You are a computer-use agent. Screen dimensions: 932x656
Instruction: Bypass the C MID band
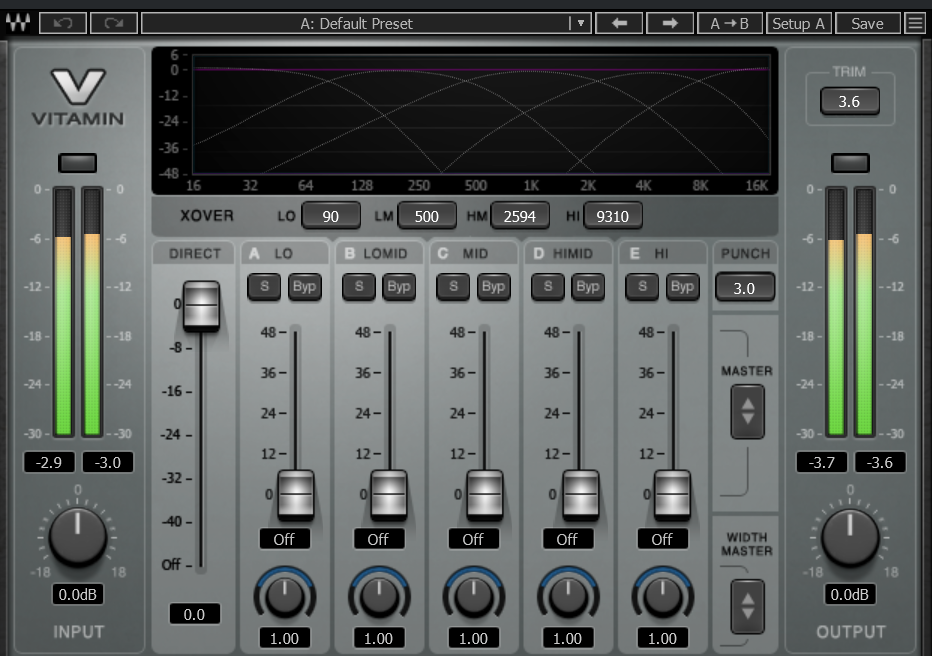tap(493, 286)
